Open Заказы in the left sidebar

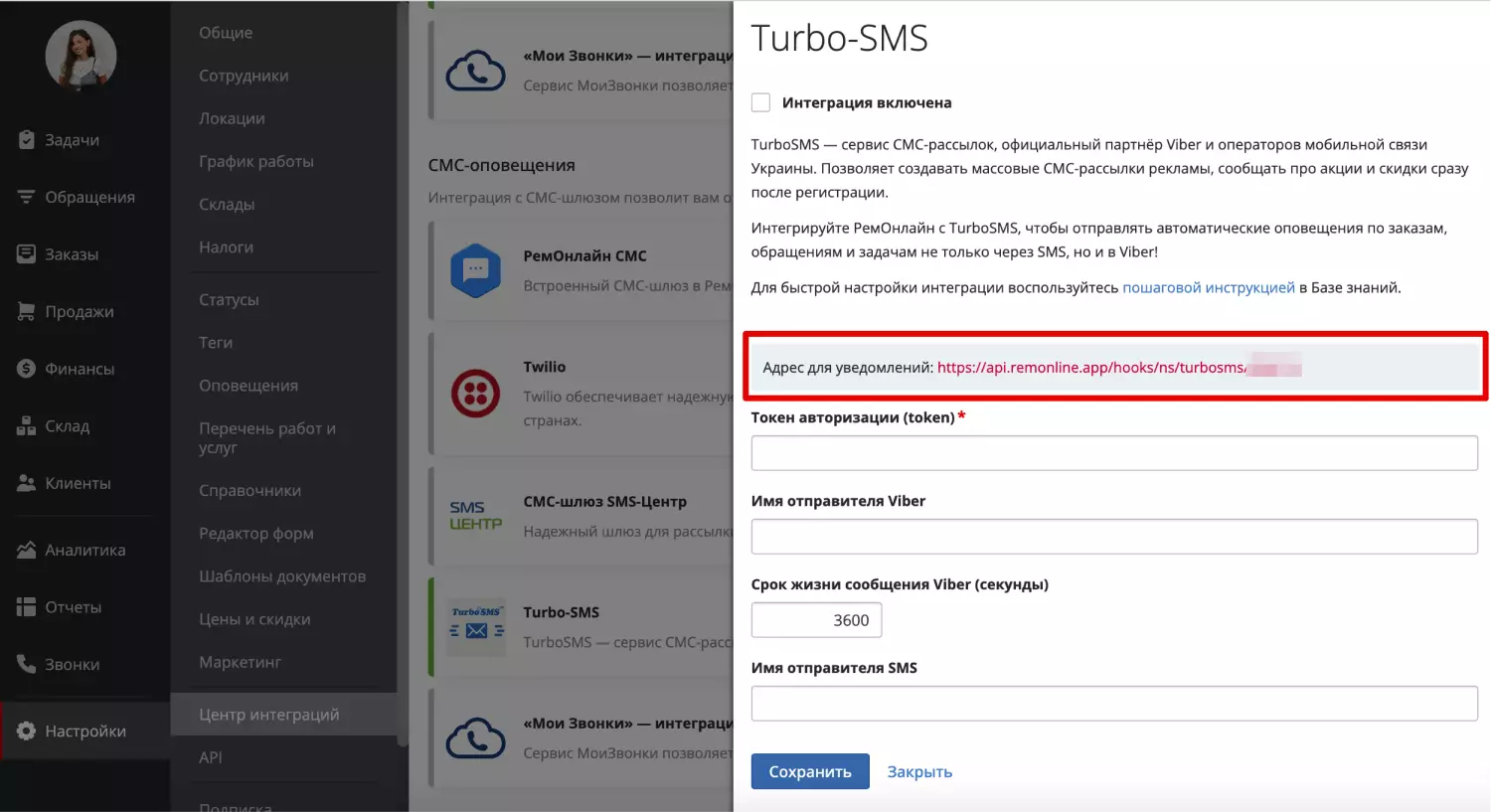coord(72,254)
